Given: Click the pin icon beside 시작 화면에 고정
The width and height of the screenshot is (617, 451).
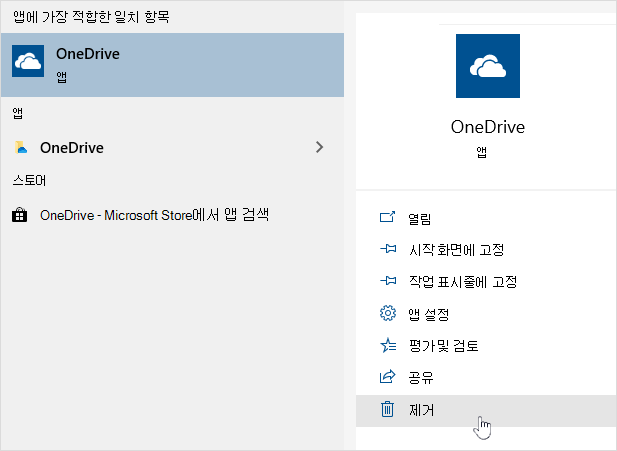Looking at the screenshot, I should (388, 249).
